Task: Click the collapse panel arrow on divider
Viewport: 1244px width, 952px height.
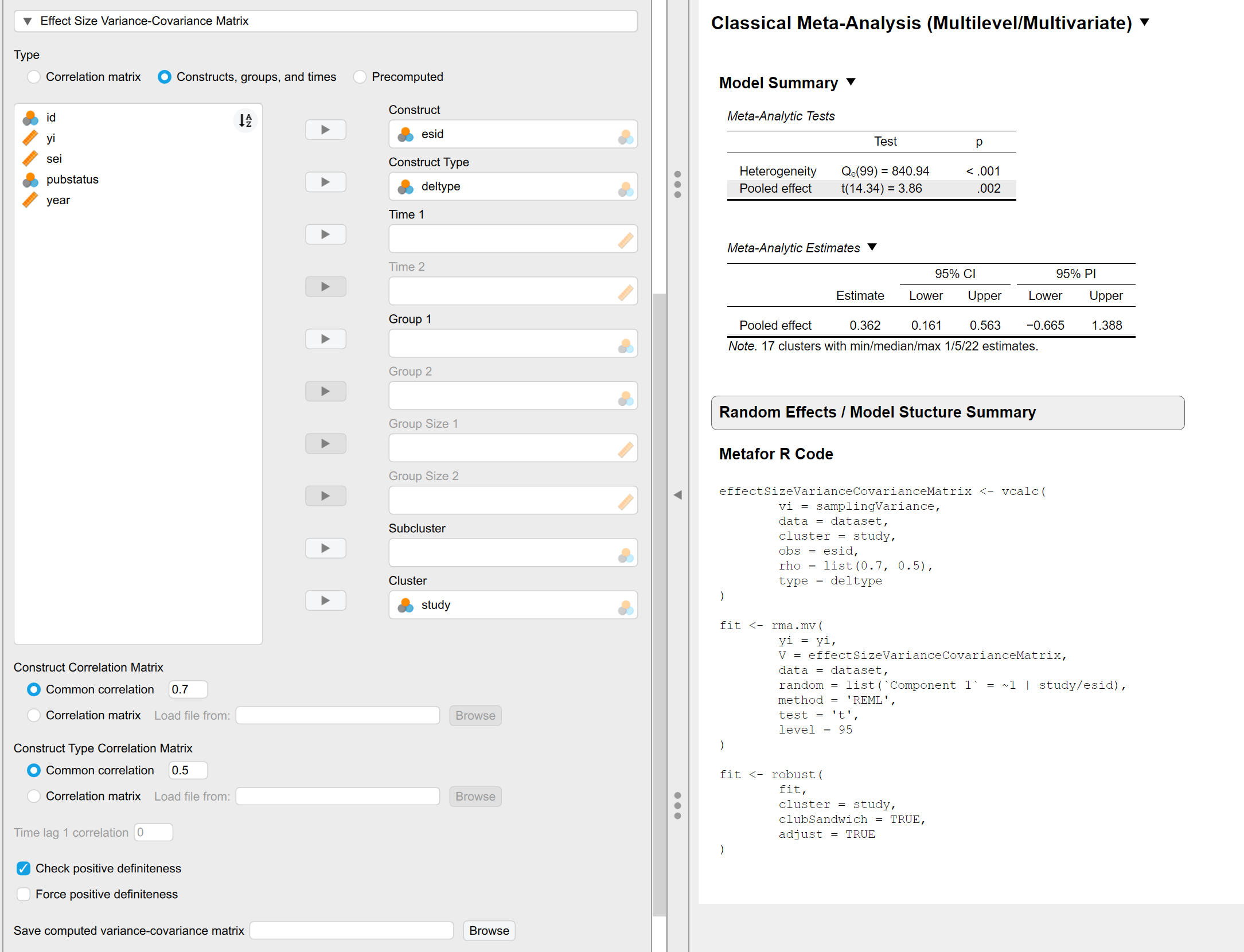Action: (677, 495)
